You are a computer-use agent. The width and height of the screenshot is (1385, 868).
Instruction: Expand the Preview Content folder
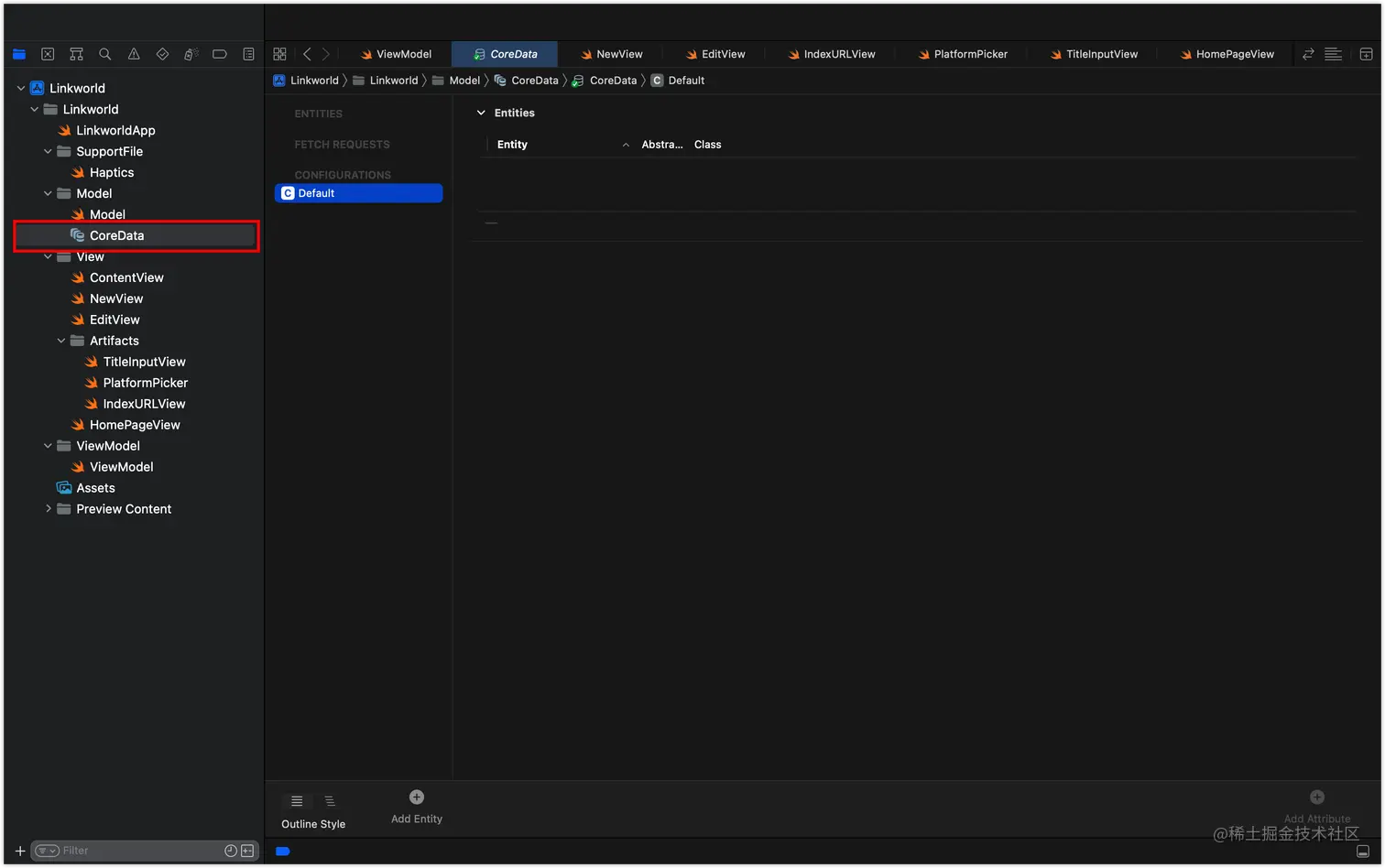click(x=48, y=509)
